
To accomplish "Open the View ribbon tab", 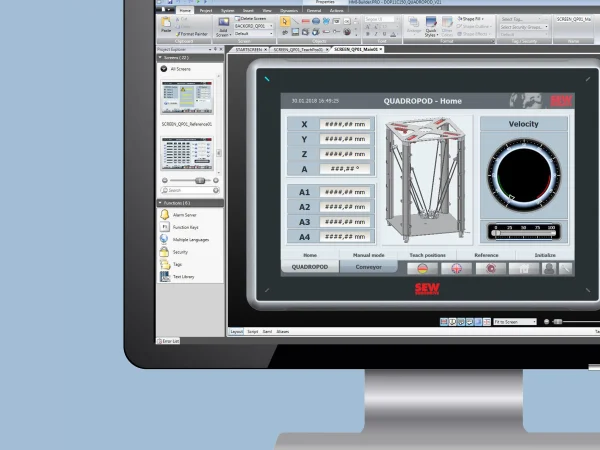I will (x=267, y=10).
